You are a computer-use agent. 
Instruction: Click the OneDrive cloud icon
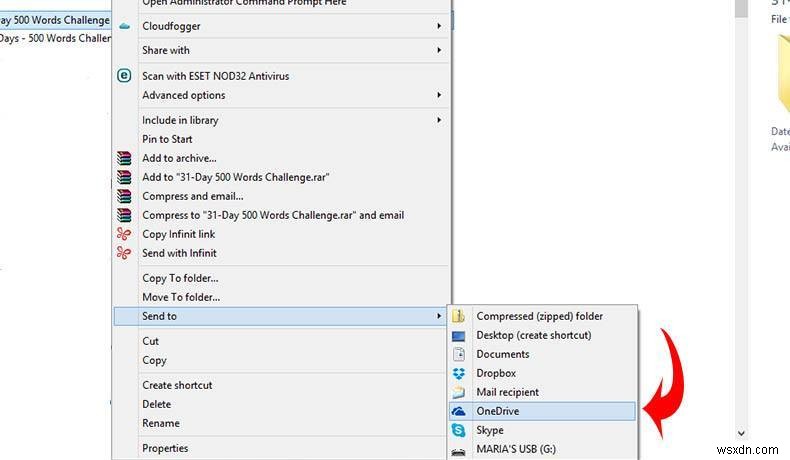(x=458, y=411)
